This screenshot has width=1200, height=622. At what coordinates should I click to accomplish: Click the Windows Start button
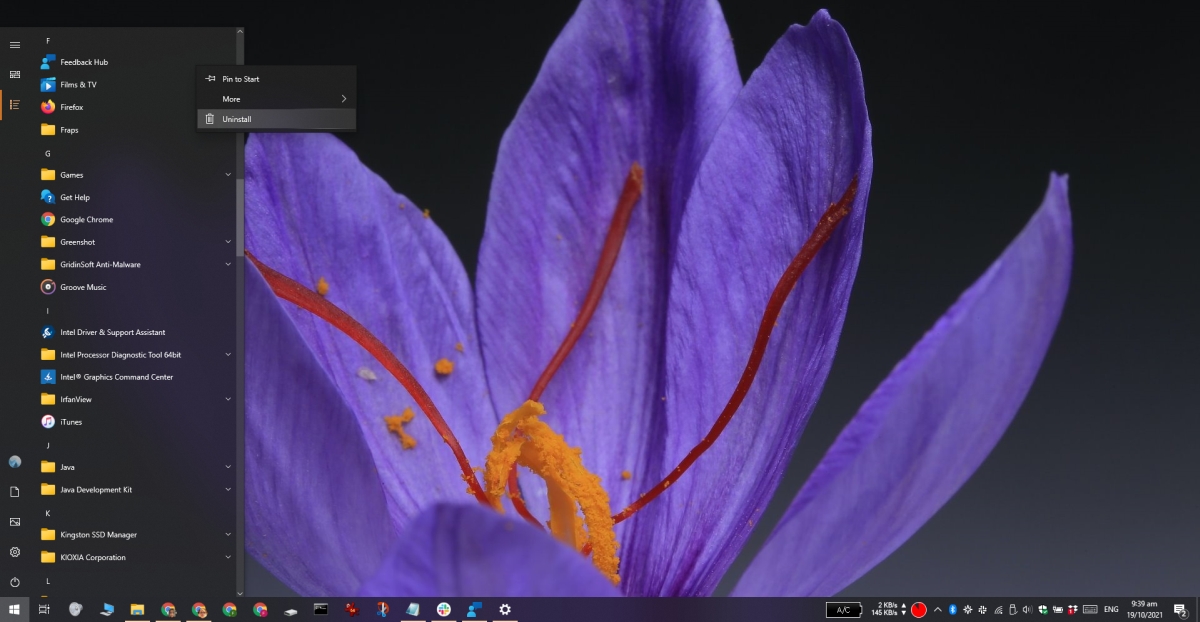(15, 609)
